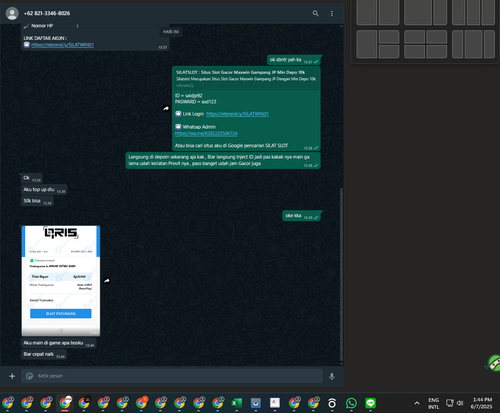Open search in the WhatsApp chat header
Image resolution: width=500 pixels, height=413 pixels.
[x=315, y=13]
